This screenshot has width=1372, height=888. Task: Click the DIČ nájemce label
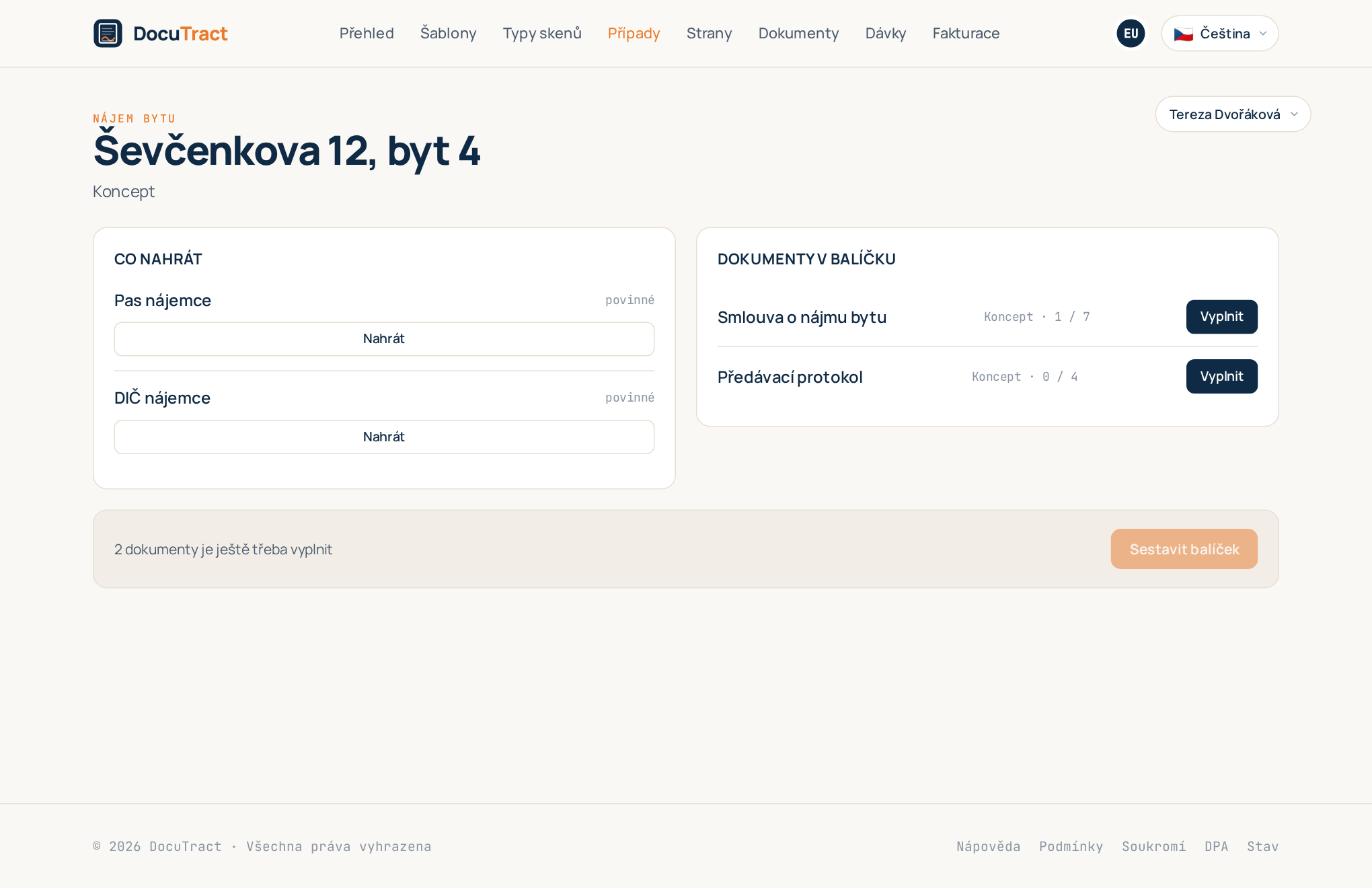(162, 398)
